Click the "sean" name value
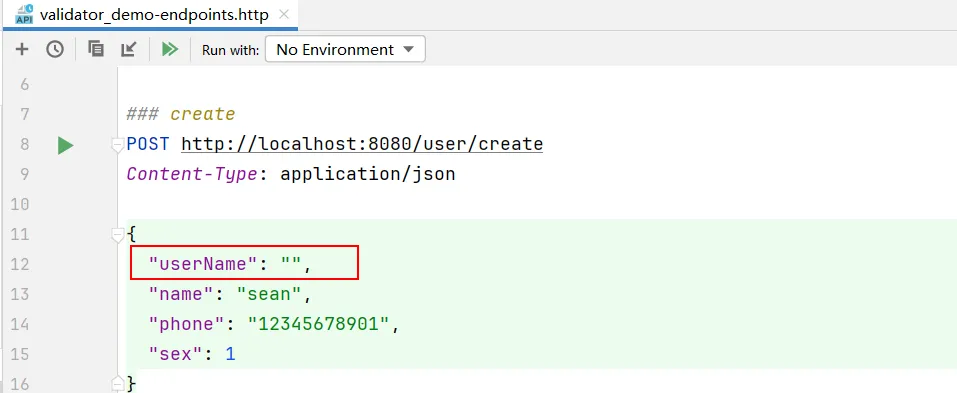The width and height of the screenshot is (957, 393). point(269,294)
